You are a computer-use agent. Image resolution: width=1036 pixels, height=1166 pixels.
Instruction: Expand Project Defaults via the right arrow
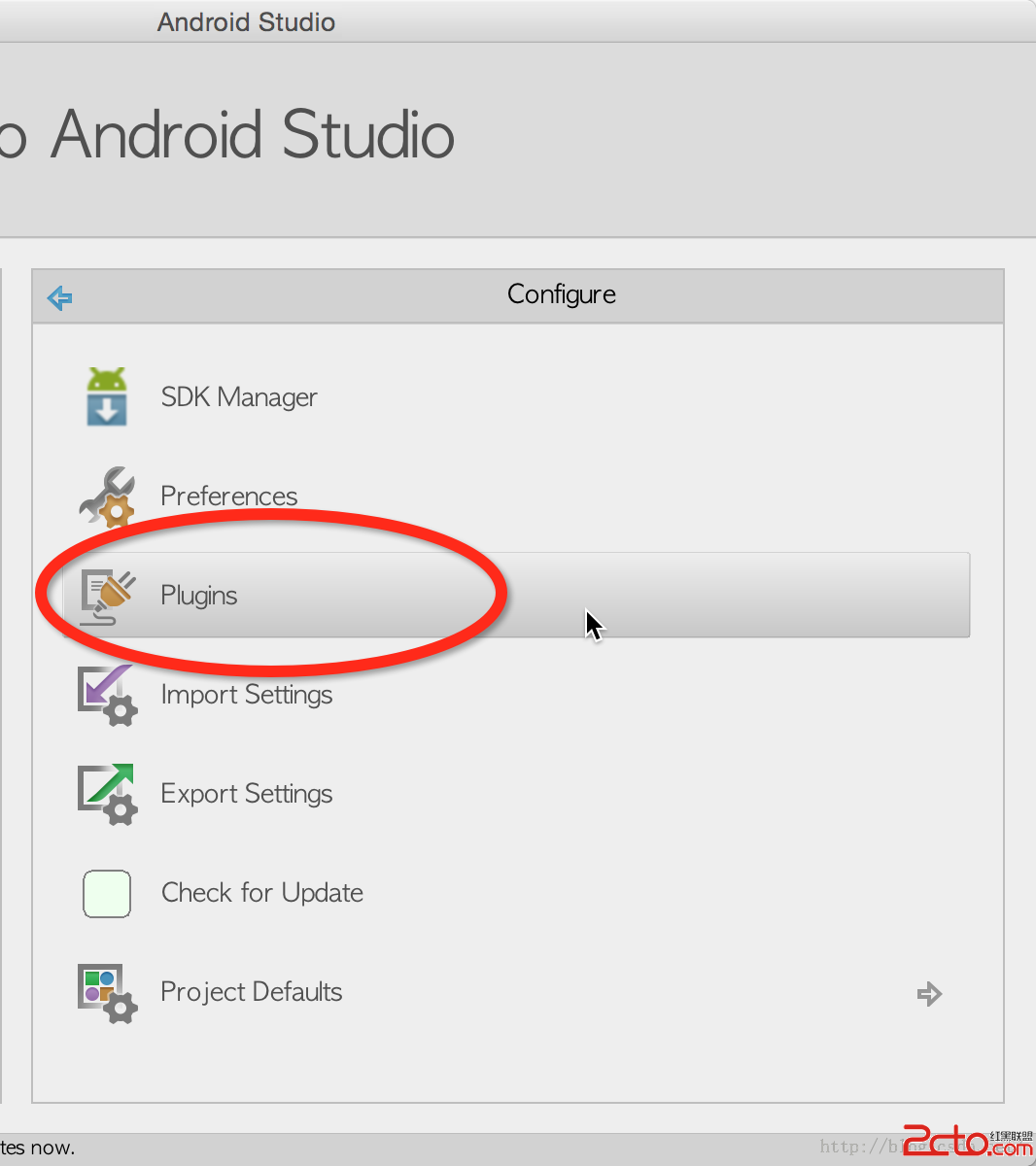(x=929, y=993)
